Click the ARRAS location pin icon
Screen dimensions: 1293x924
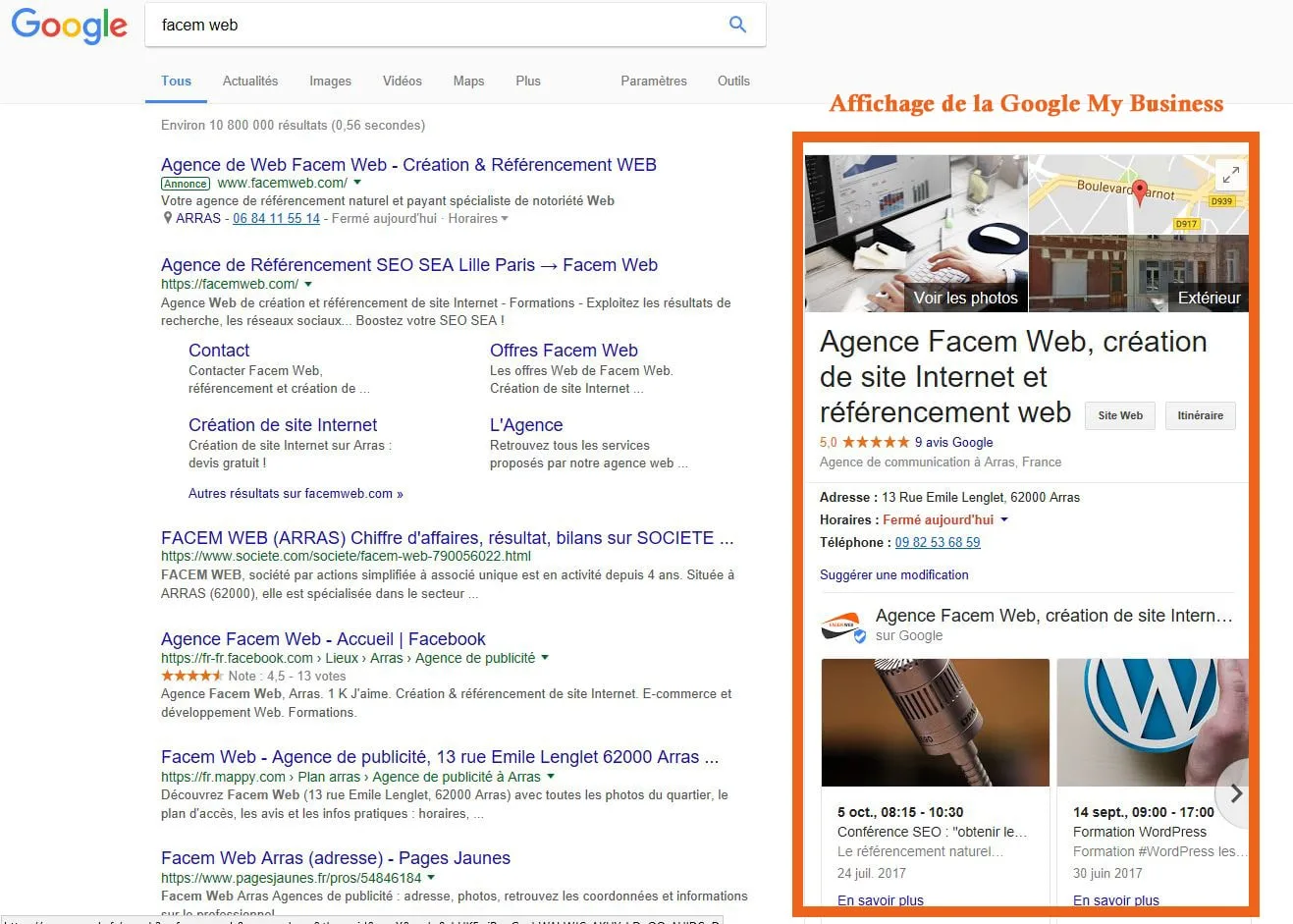tap(167, 218)
